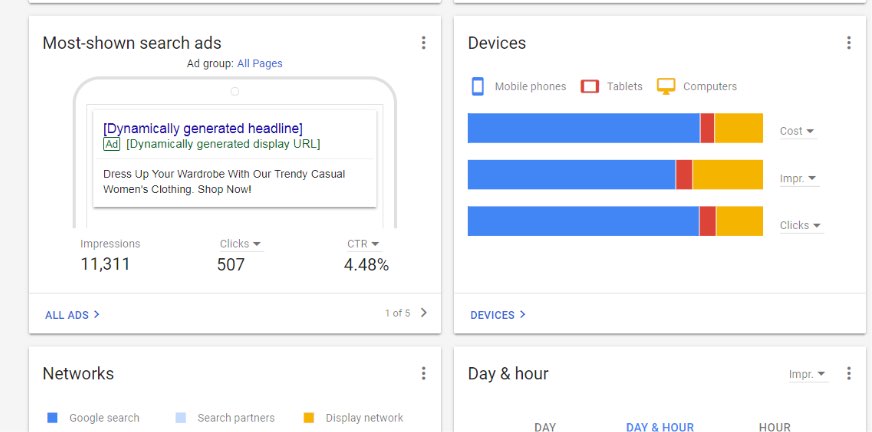Expand the Clicks dropdown beside the device bars
Image resolution: width=872 pixels, height=432 pixels.
pyautogui.click(x=800, y=225)
